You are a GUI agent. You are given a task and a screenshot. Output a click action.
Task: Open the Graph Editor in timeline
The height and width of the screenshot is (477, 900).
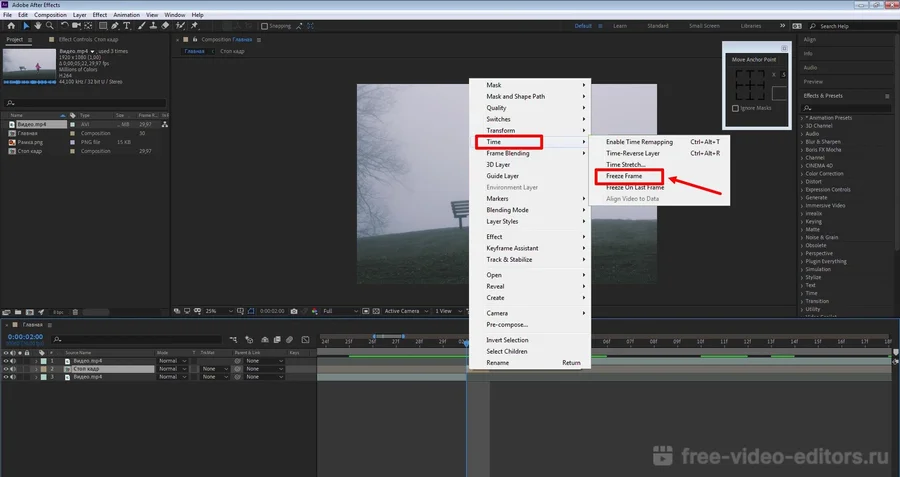click(305, 340)
